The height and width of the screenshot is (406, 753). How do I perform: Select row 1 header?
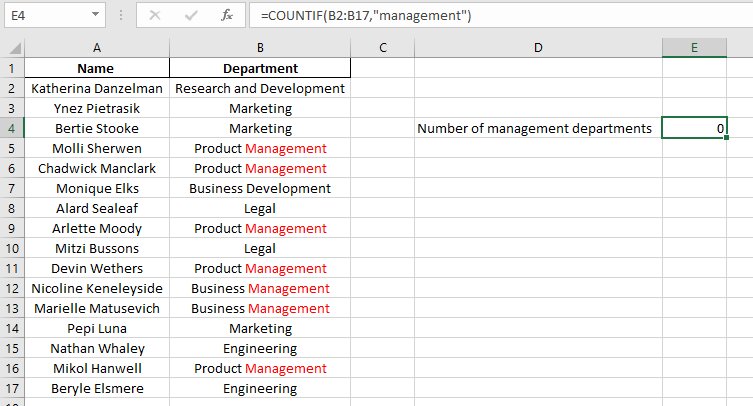point(12,68)
